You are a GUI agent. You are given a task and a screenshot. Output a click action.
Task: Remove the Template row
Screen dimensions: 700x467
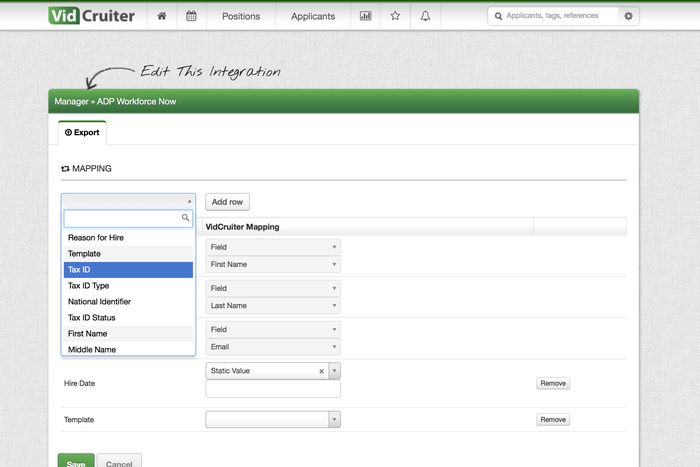(x=553, y=420)
